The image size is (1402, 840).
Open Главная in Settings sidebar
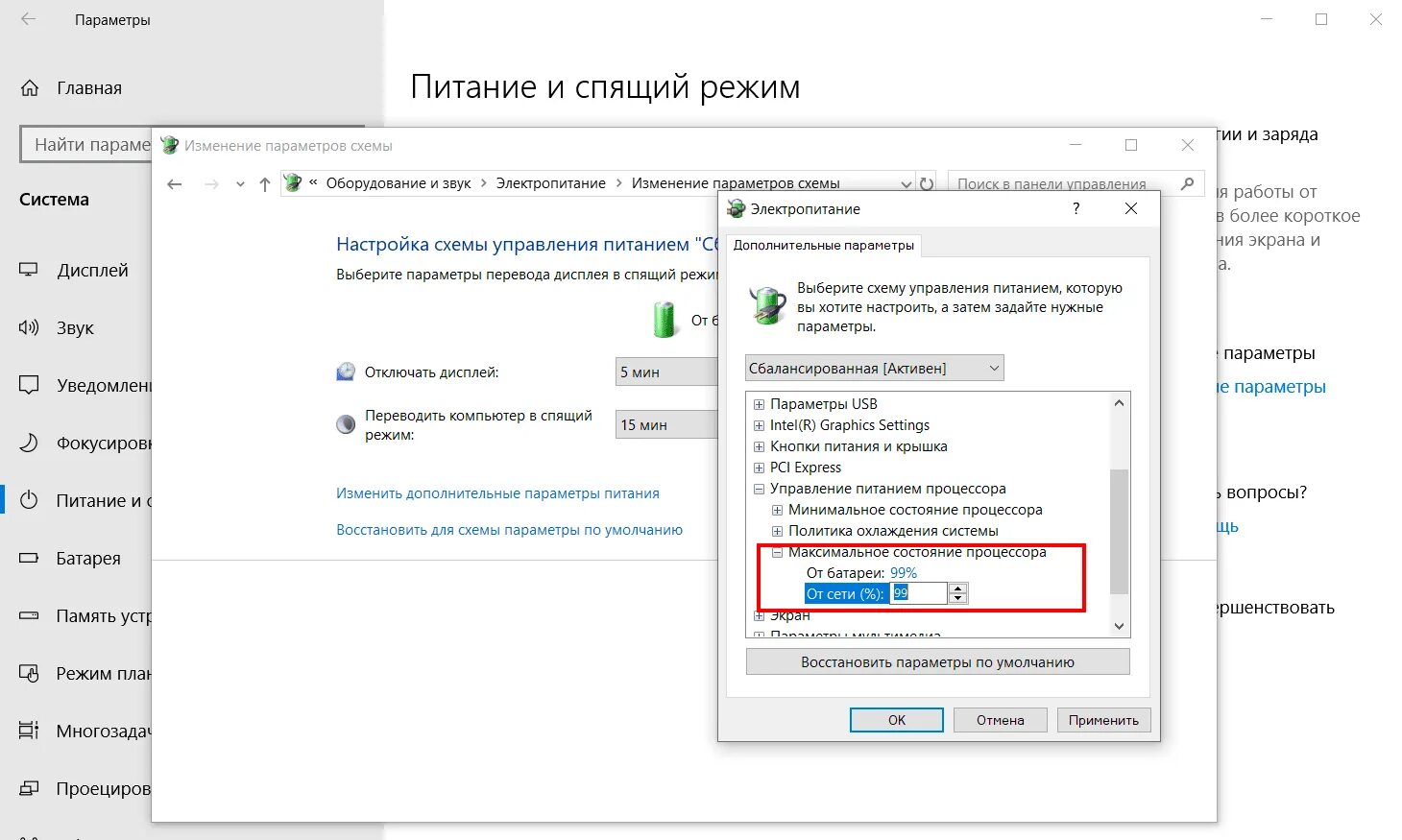coord(72,88)
